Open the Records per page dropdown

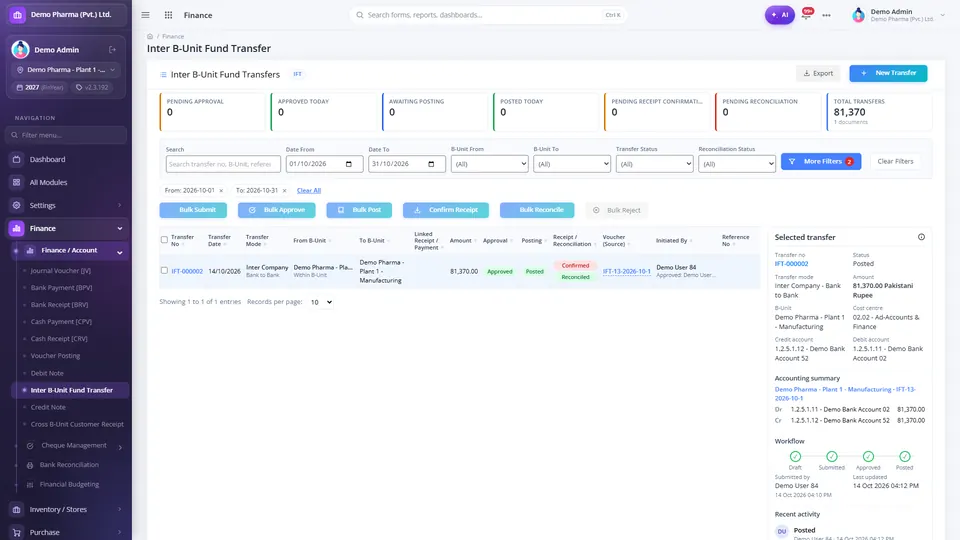(321, 302)
